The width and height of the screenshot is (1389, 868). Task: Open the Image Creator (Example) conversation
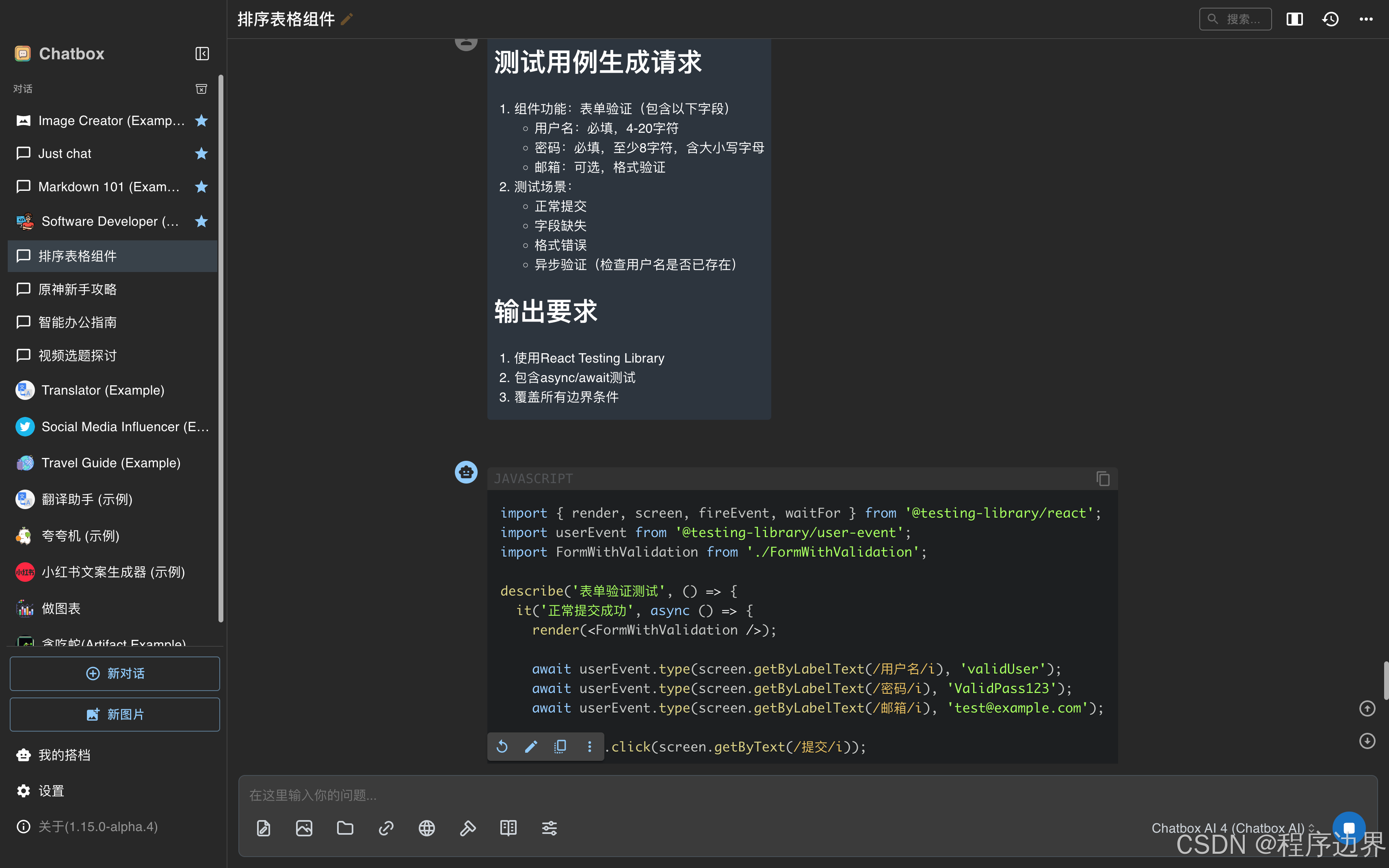coord(112,121)
